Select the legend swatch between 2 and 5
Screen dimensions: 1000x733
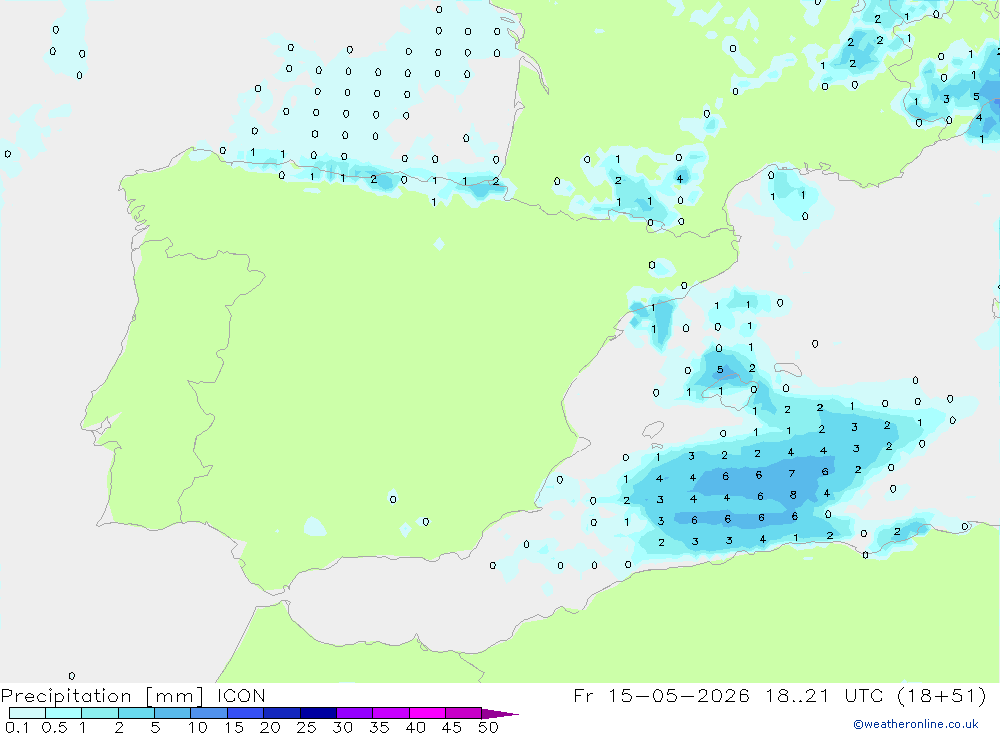click(136, 713)
